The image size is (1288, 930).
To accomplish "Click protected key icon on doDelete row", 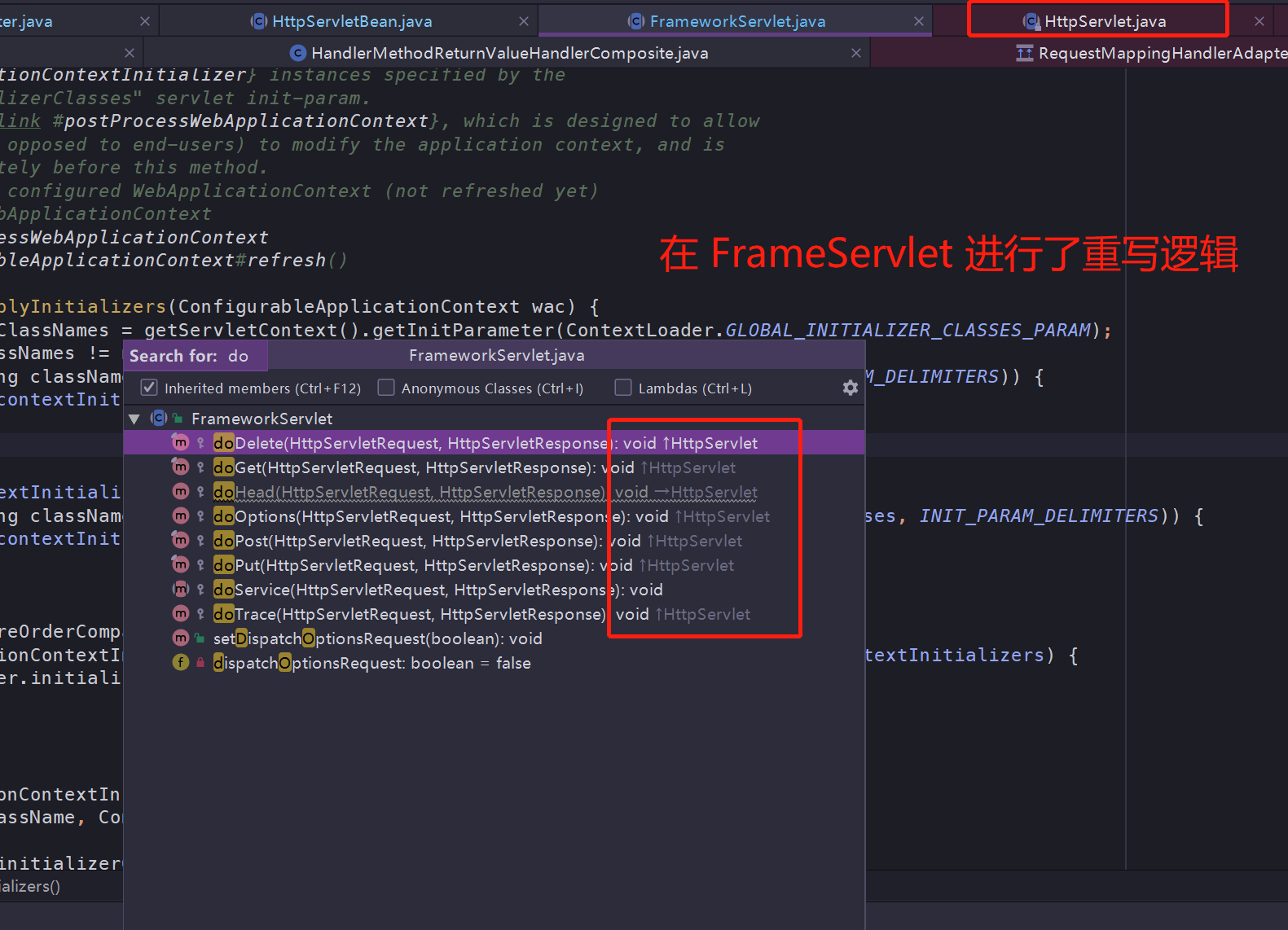I will click(x=200, y=443).
